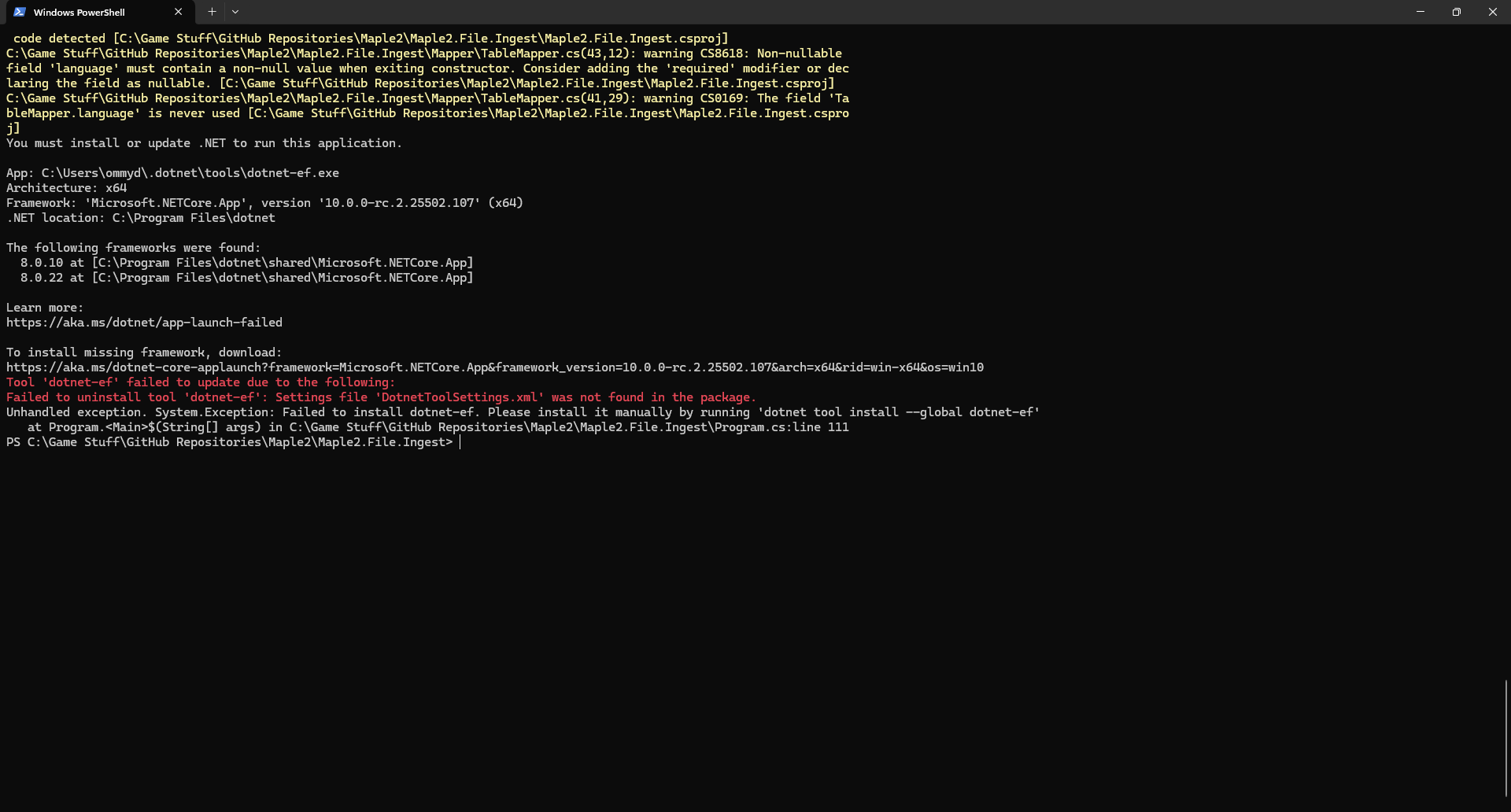Close the terminal window
The image size is (1511, 812).
point(1493,12)
